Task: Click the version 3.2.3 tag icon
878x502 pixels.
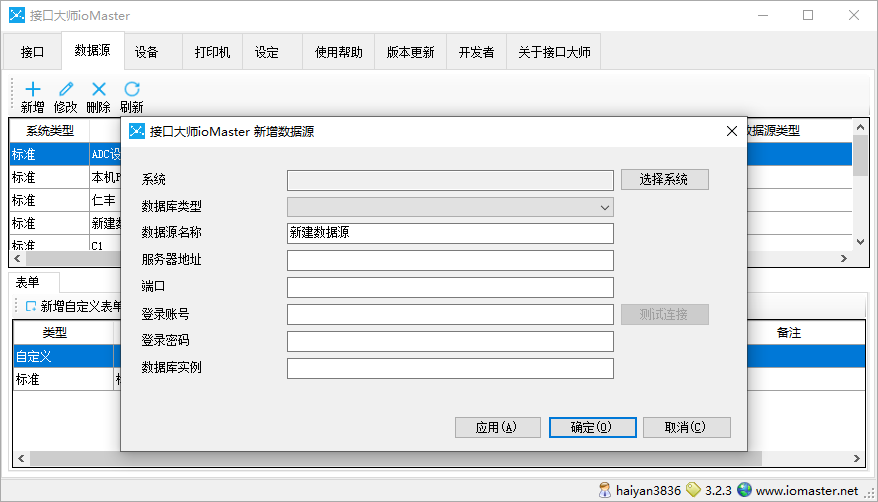Action: [692, 490]
